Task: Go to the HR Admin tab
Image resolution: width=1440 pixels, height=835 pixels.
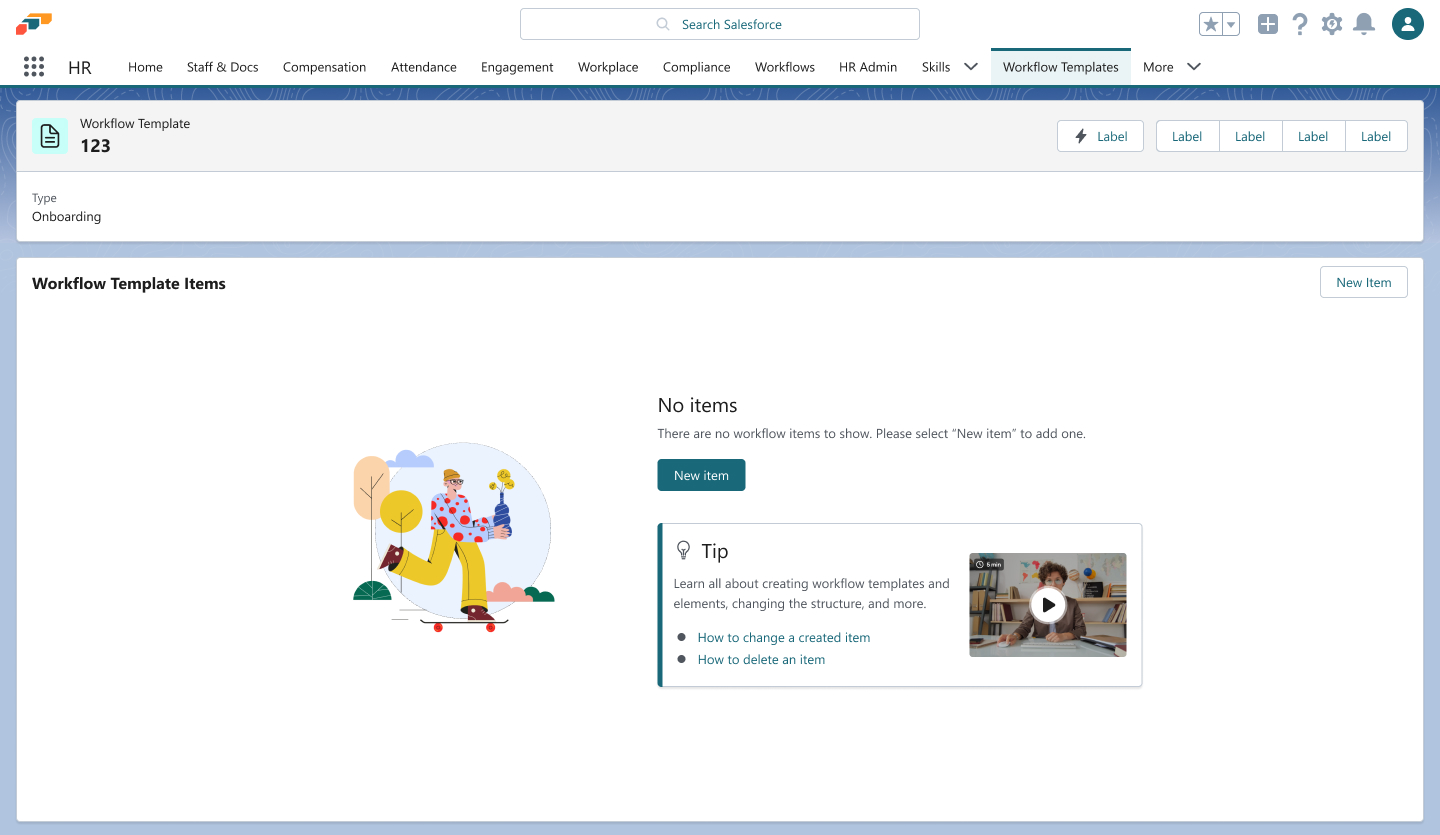Action: pos(868,67)
